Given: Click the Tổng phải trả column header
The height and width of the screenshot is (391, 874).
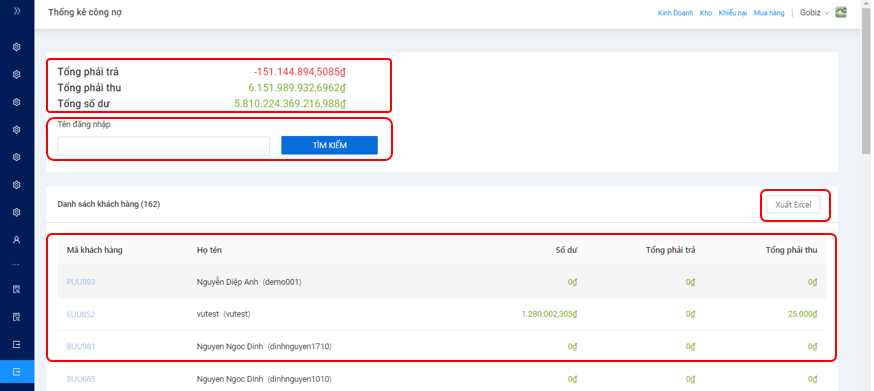Looking at the screenshot, I should click(x=671, y=250).
